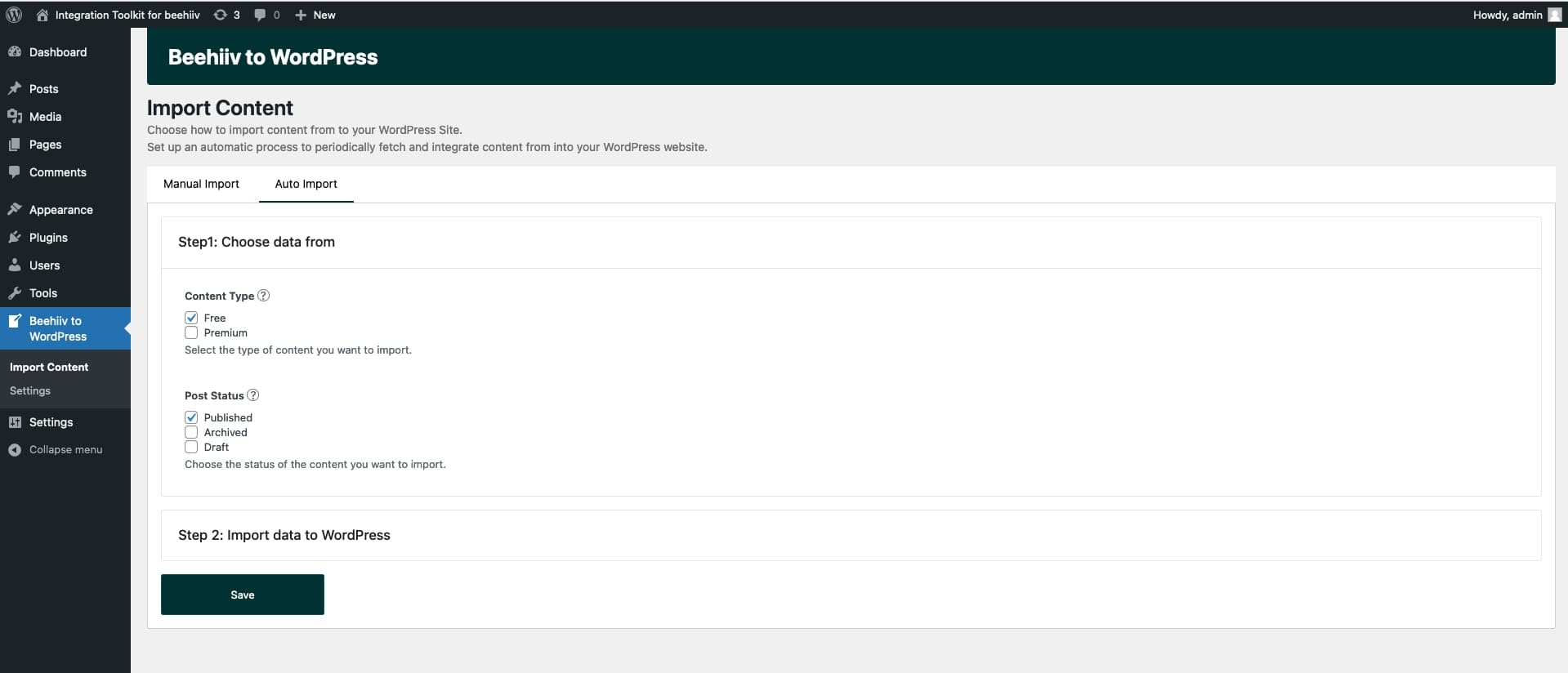Select the Auto Import tab
1568x673 pixels.
point(306,184)
